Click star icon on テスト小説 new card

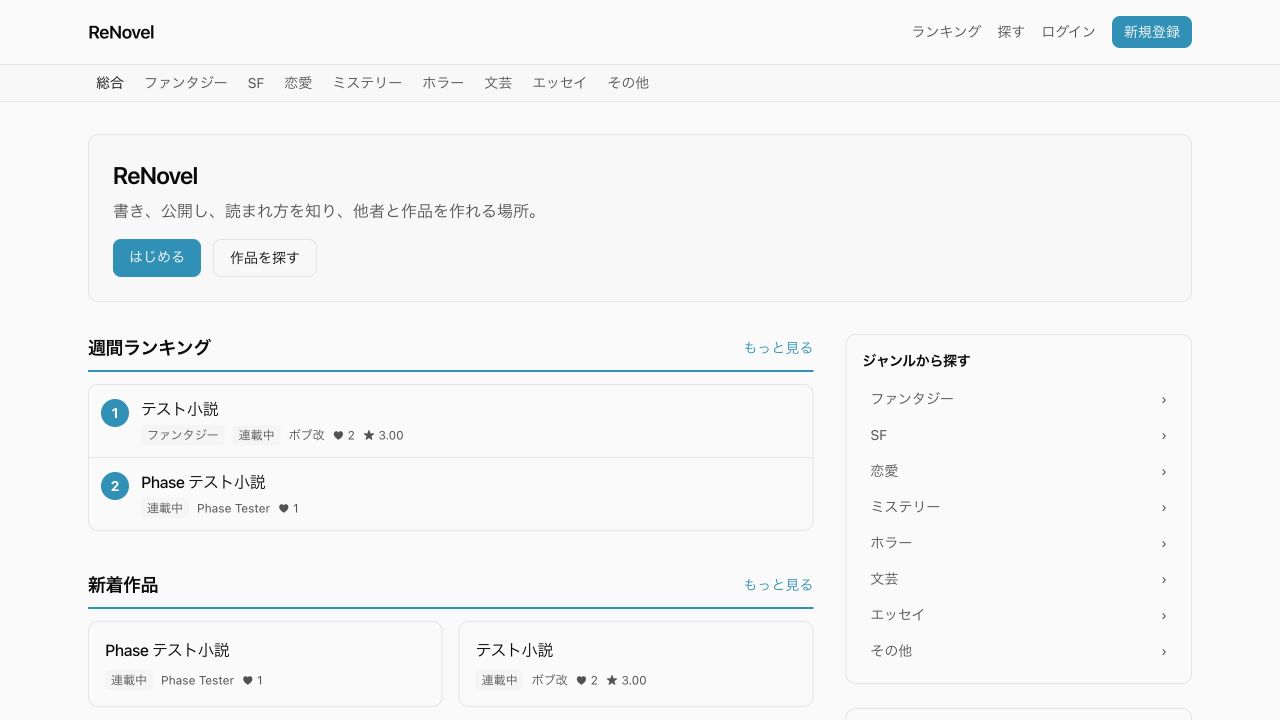612,681
